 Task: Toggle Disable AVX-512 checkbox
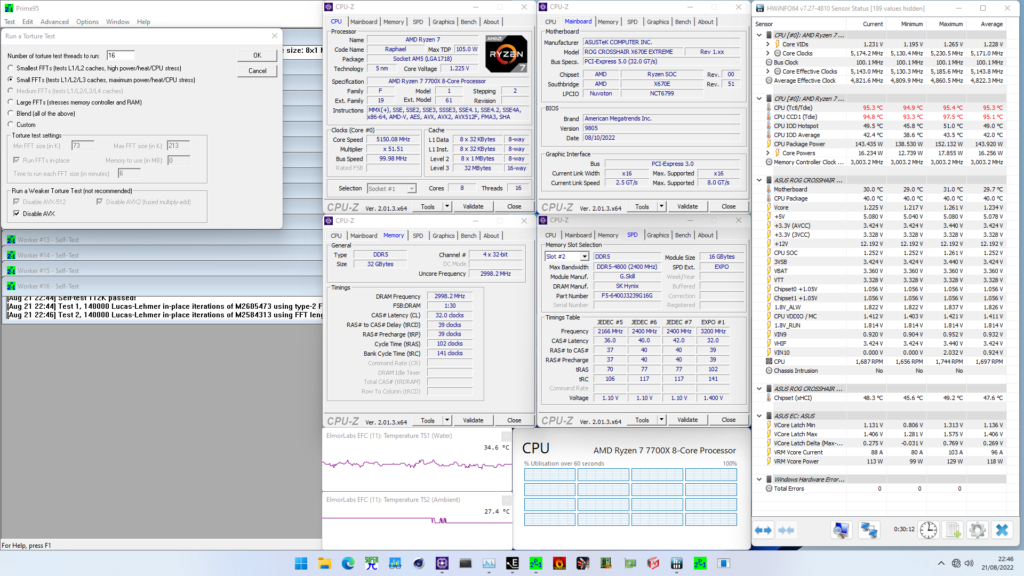tap(16, 202)
